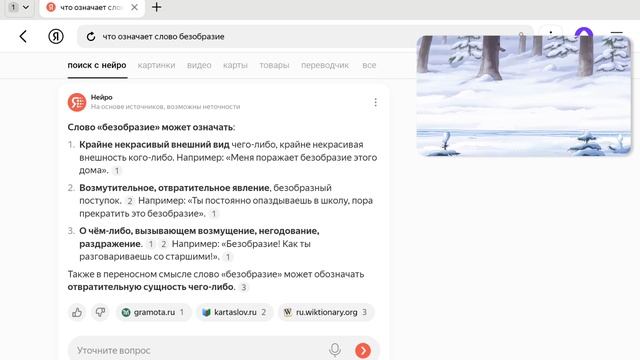Close the current browser tab

pos(134,7)
